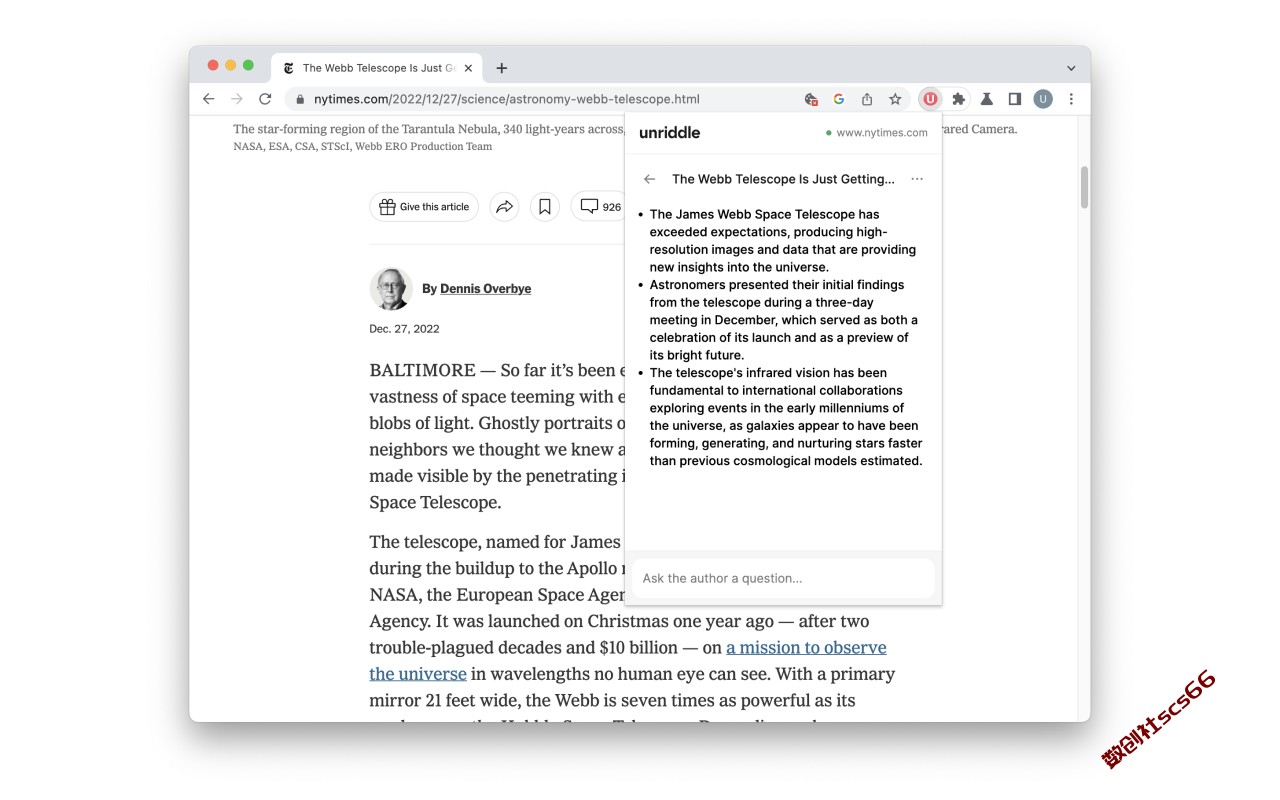Image resolution: width=1280 pixels, height=800 pixels.
Task: Click the summary bullet about infrared vision
Action: [785, 417]
